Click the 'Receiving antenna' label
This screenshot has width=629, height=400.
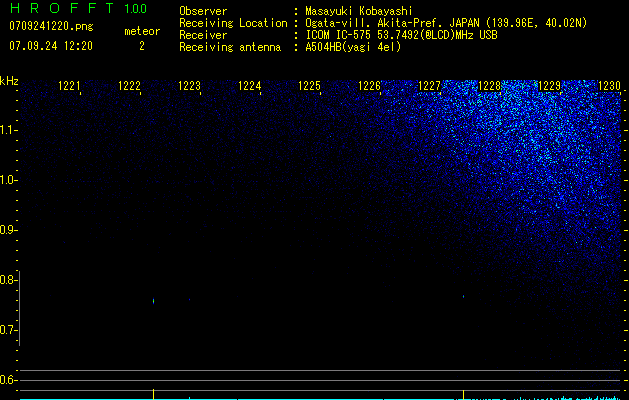point(230,47)
